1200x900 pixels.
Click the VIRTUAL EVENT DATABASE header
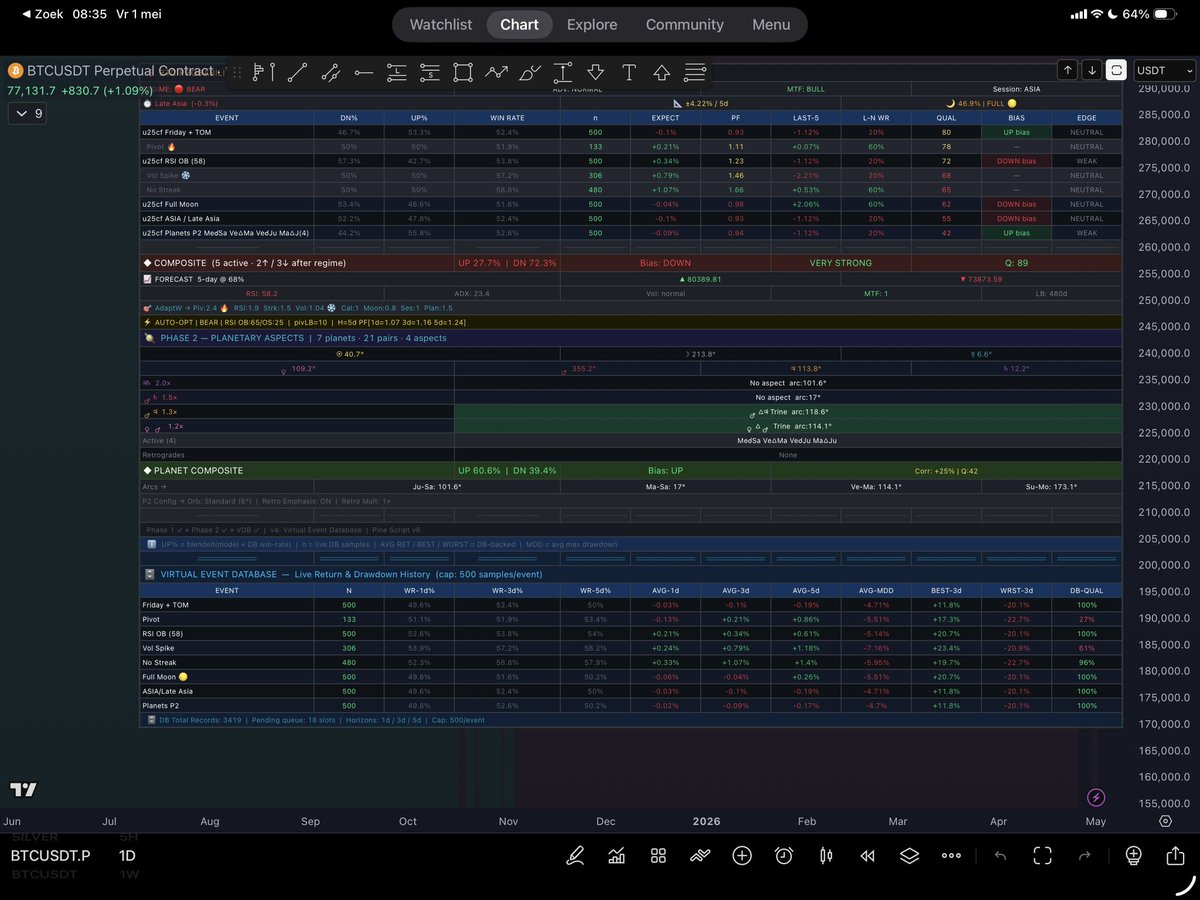coord(630,574)
